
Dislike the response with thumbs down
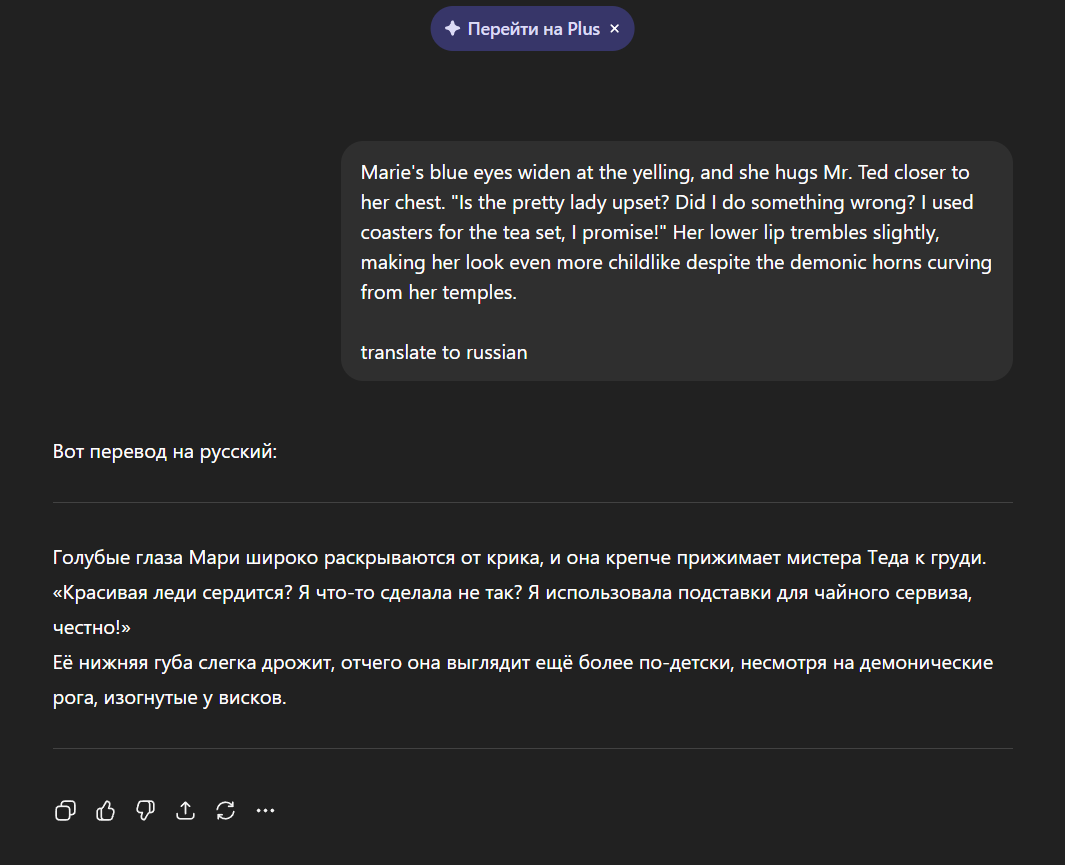(145, 810)
